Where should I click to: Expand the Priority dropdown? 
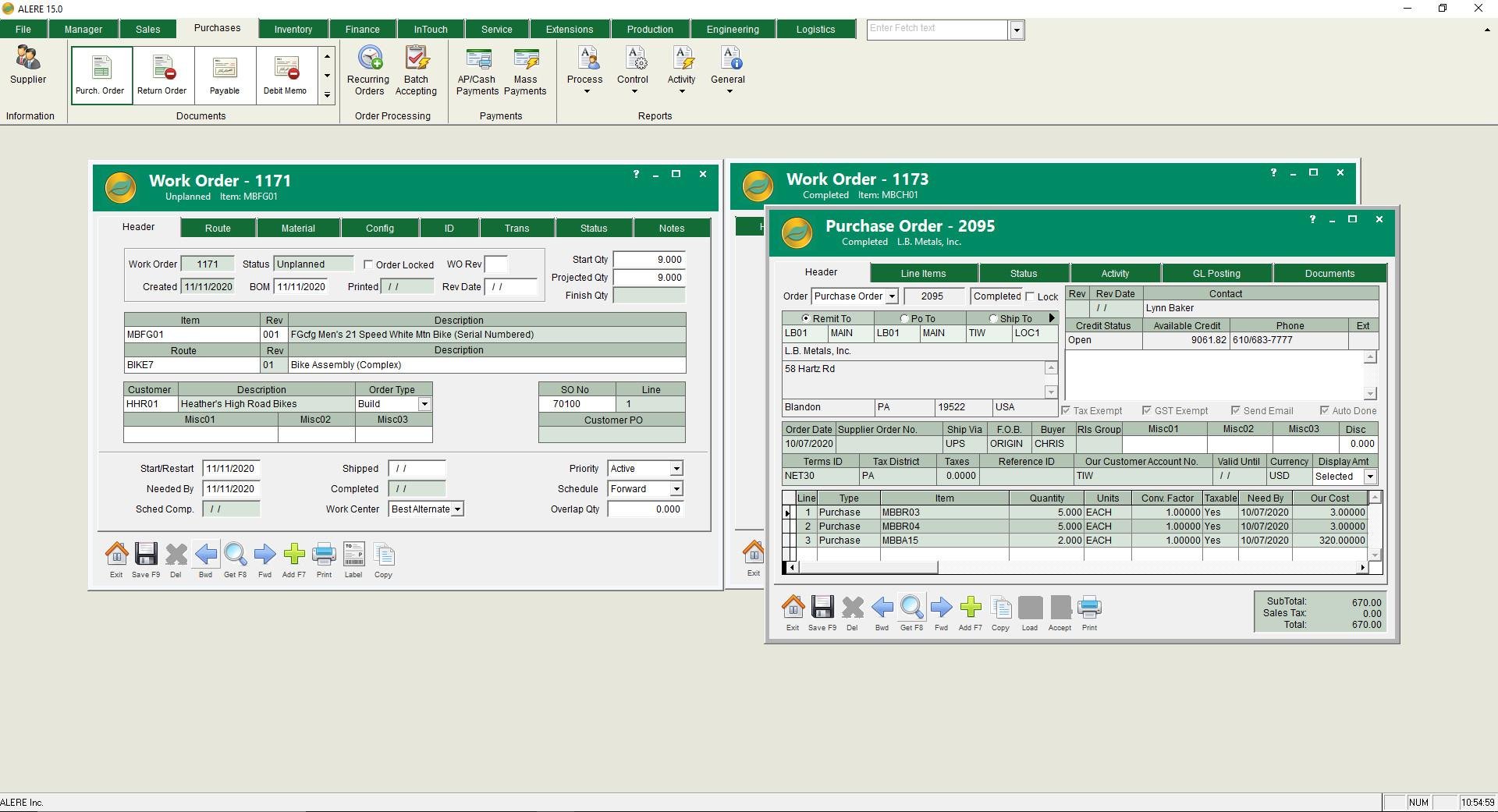coord(676,469)
